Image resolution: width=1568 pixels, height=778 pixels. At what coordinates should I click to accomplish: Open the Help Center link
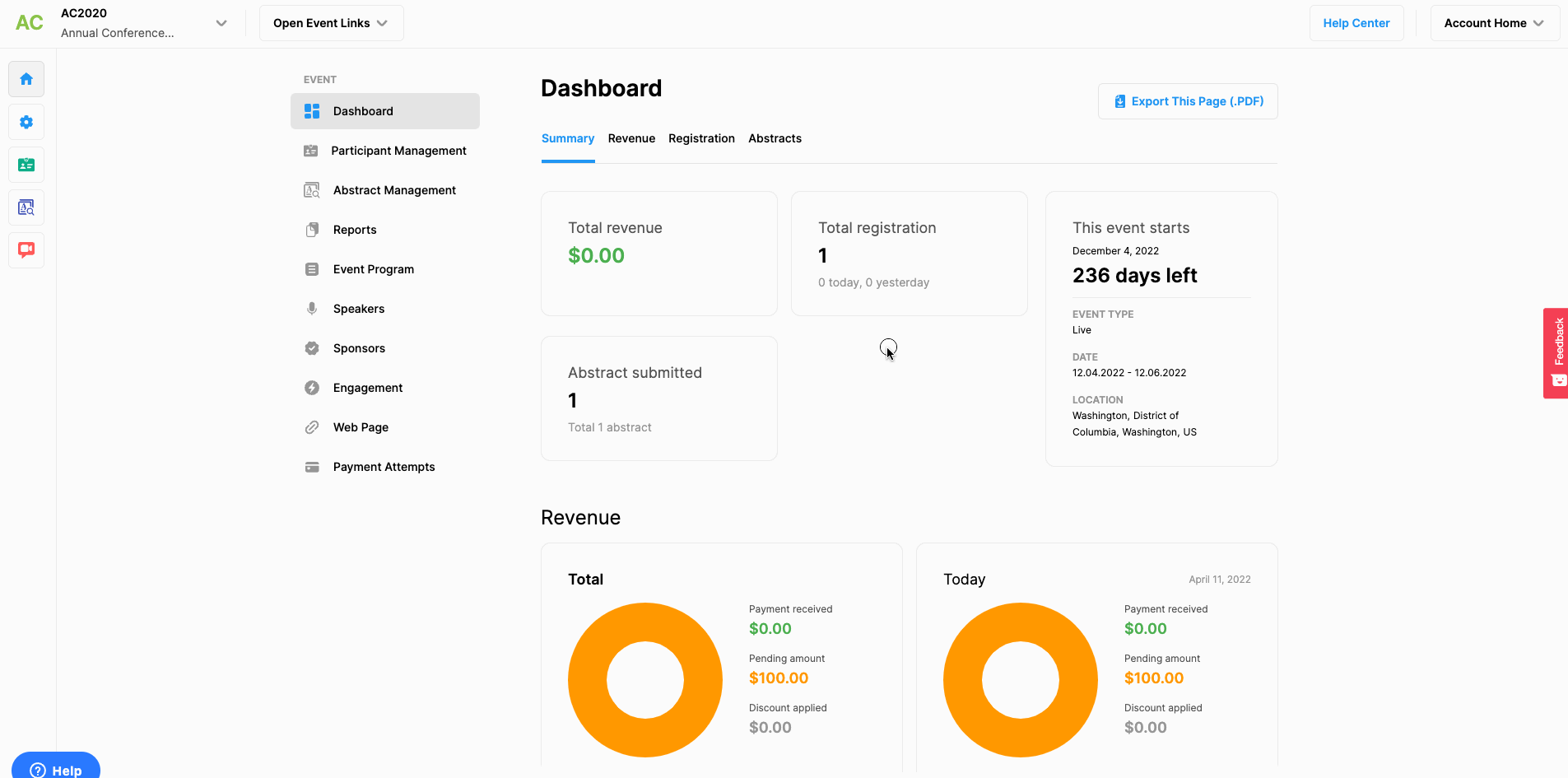[x=1356, y=23]
